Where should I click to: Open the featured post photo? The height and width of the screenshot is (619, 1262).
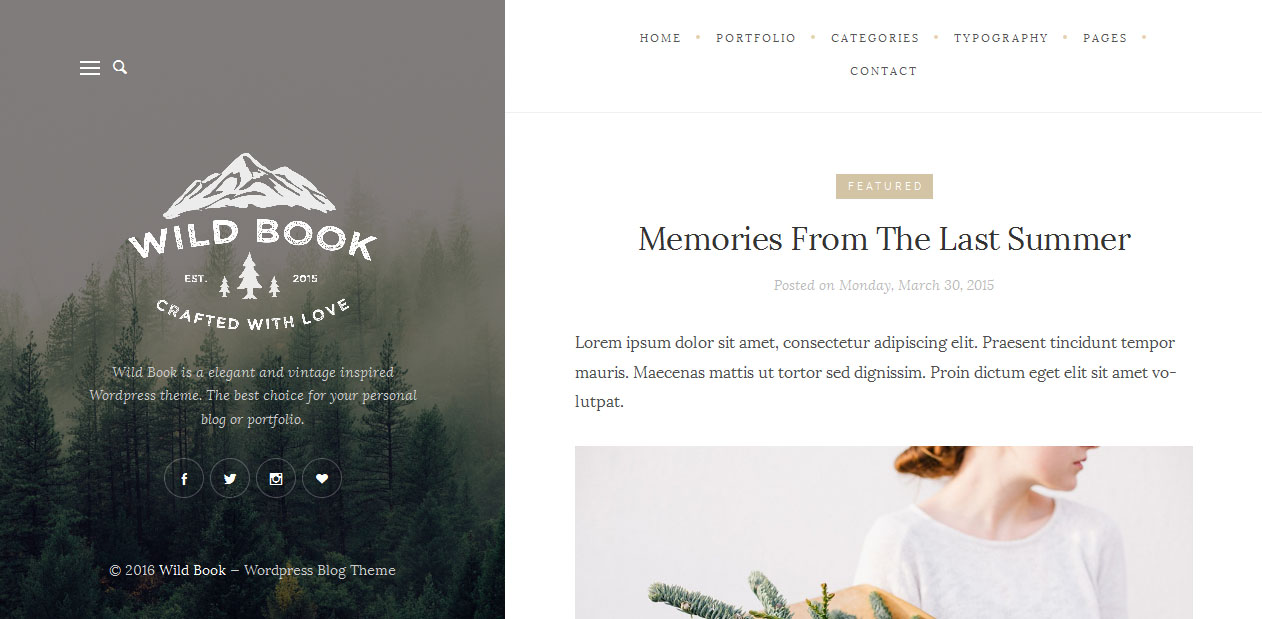click(884, 532)
